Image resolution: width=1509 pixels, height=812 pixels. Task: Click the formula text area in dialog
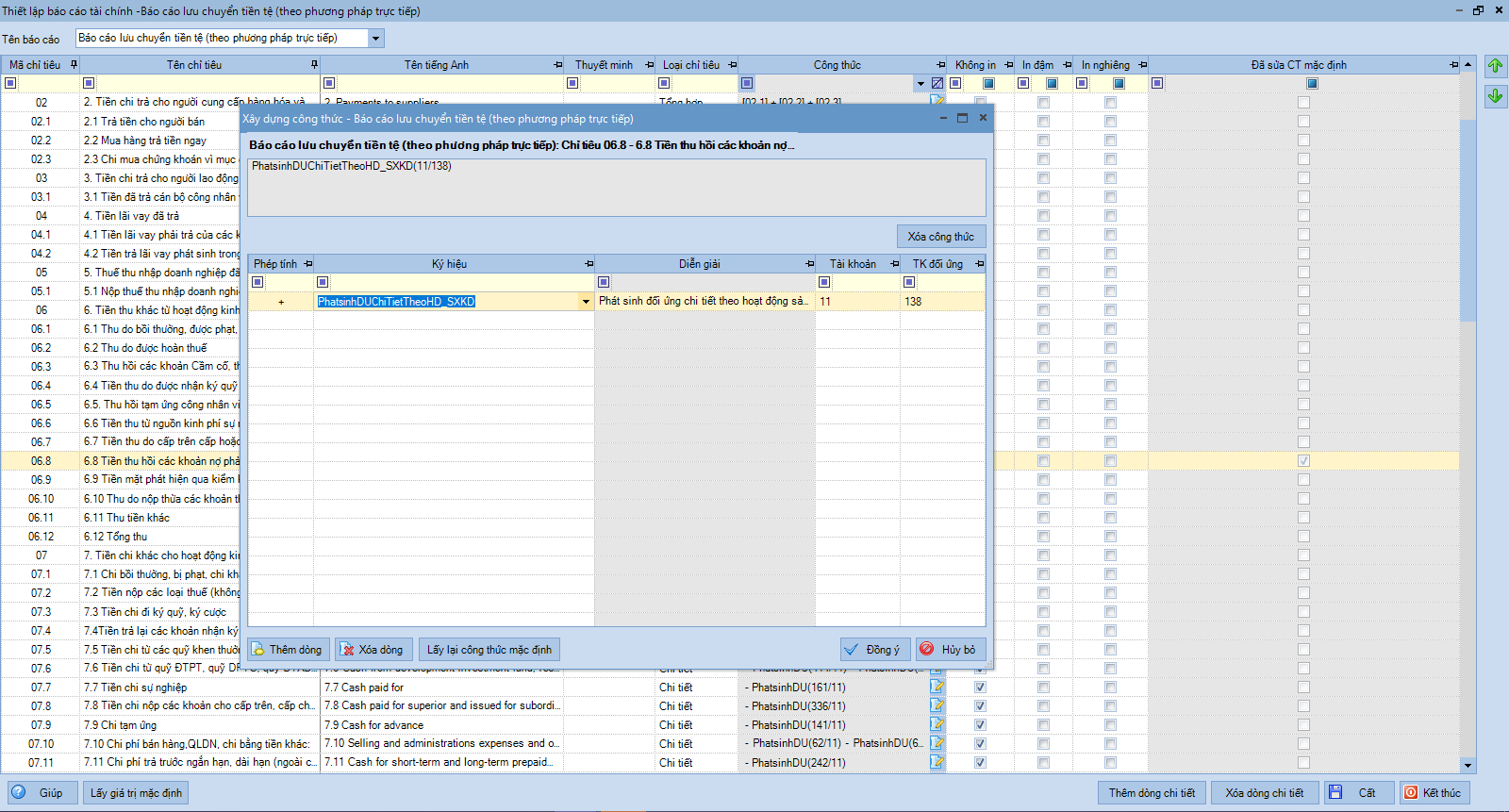pos(617,187)
